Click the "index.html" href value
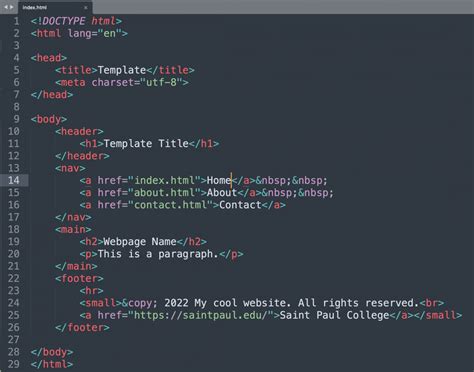The image size is (474, 372). coord(164,181)
